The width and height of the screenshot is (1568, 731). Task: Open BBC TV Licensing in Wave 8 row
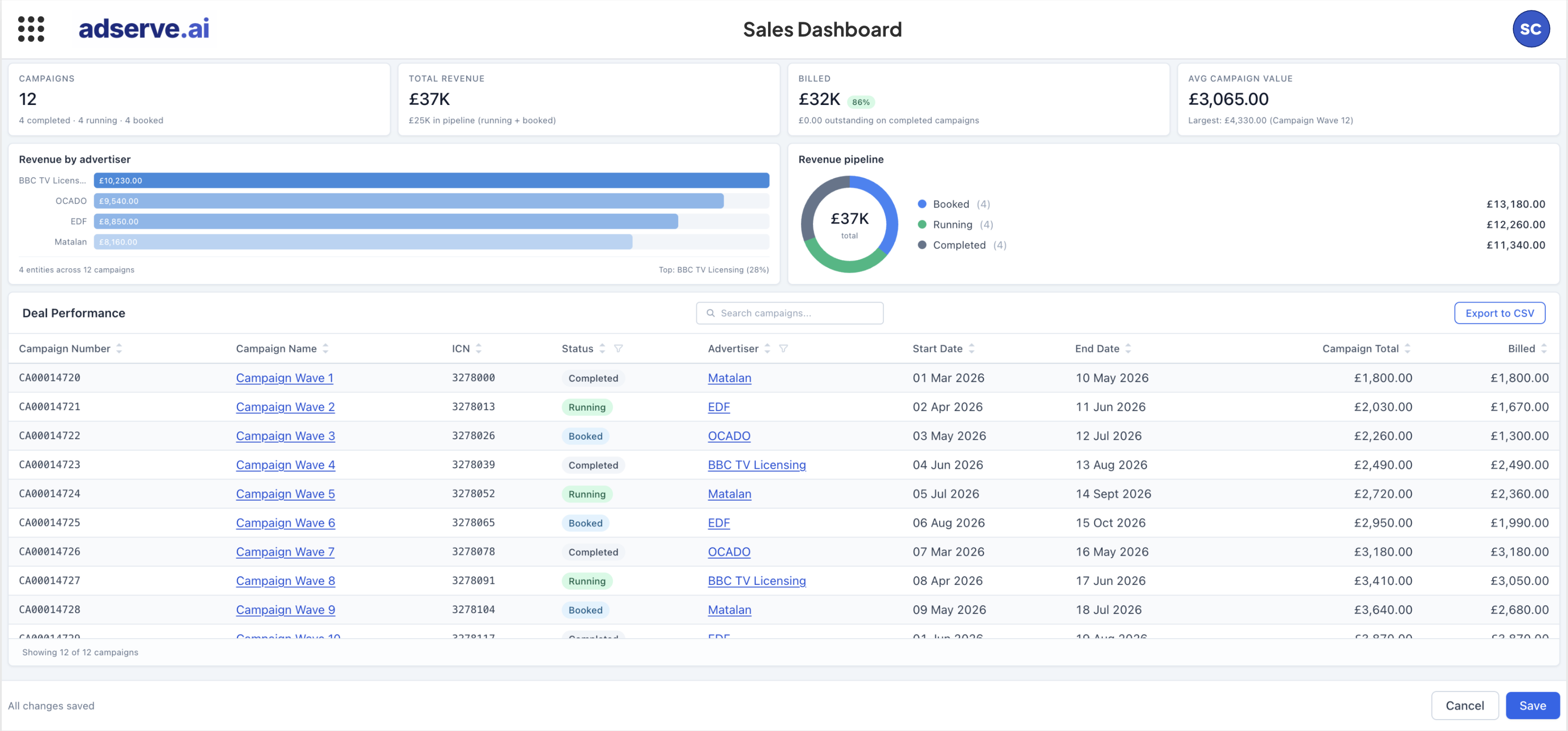pos(756,581)
